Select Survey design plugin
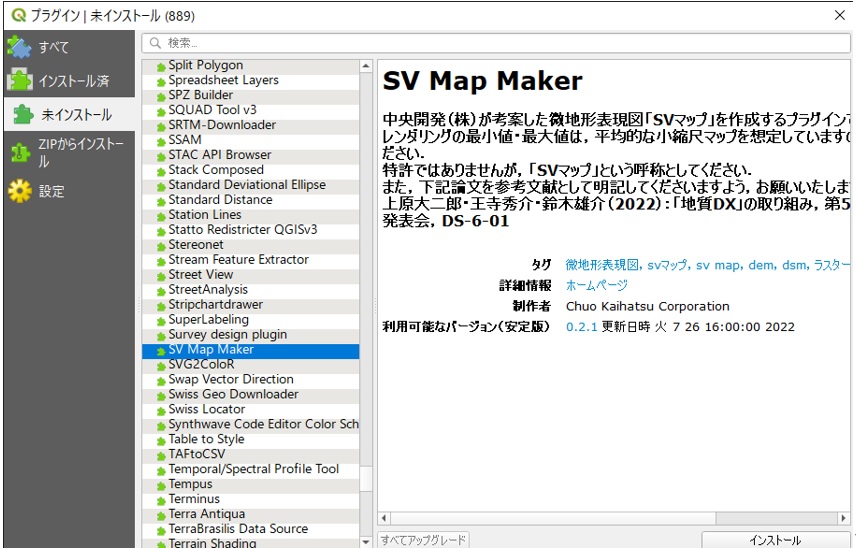This screenshot has height=548, width=856. [251, 334]
